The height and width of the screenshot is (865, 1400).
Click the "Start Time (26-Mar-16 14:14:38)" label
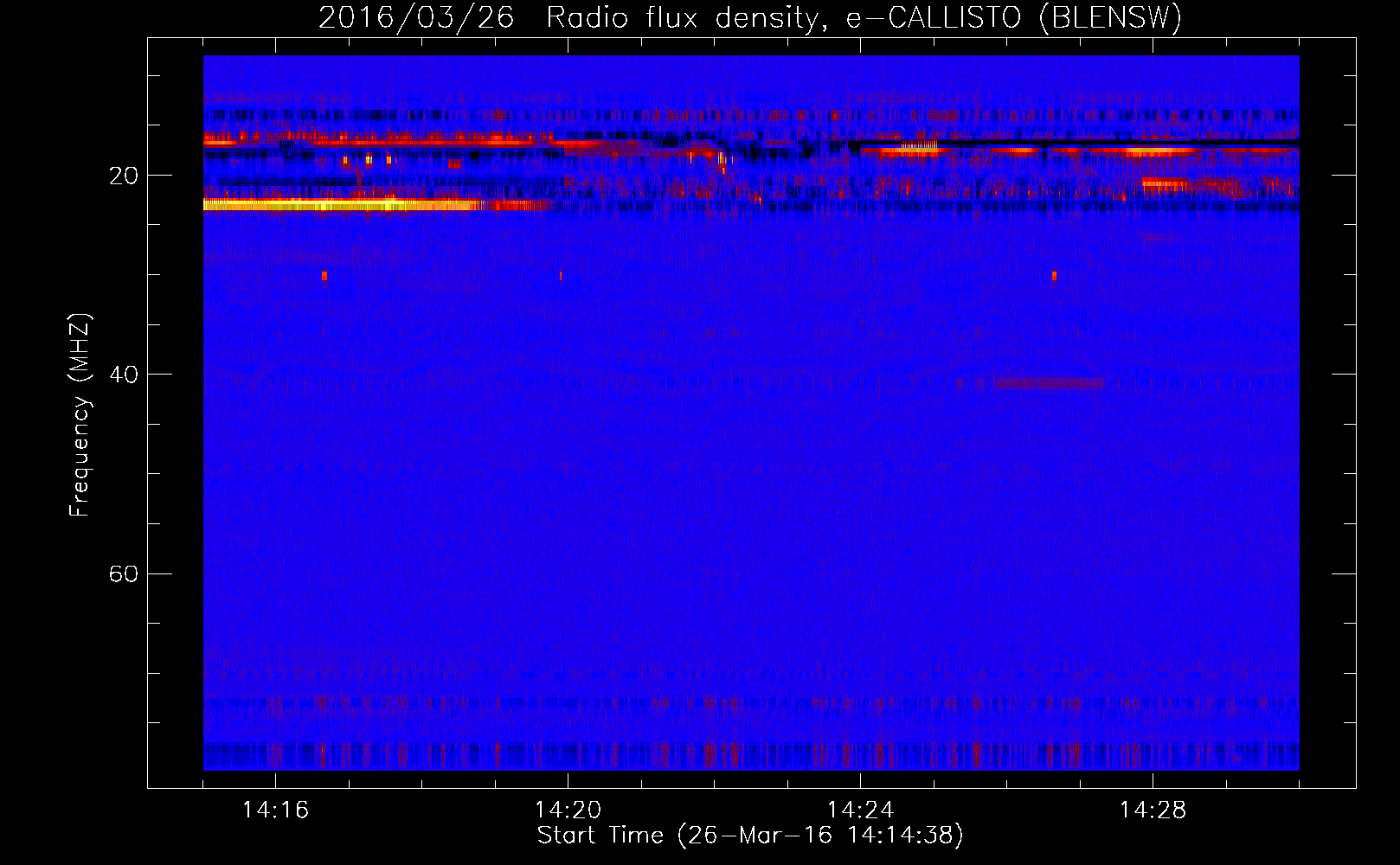[750, 836]
